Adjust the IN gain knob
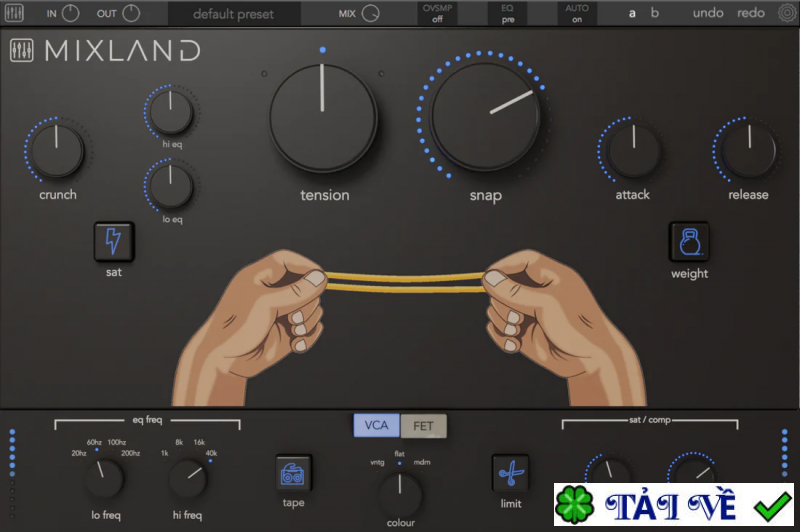This screenshot has width=800, height=532. [x=70, y=13]
